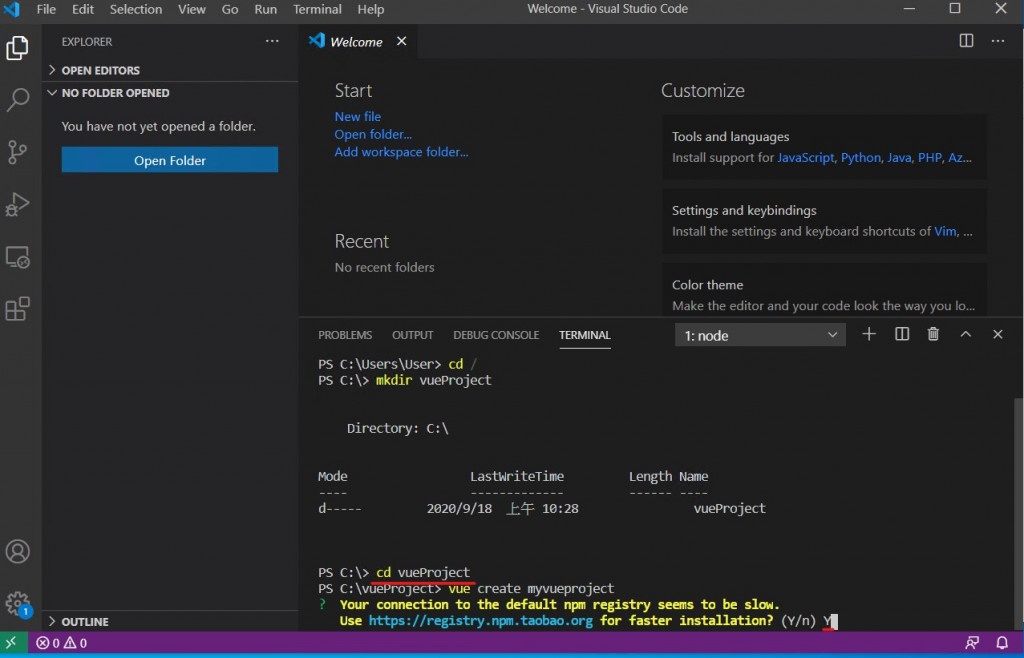The image size is (1024, 658).
Task: Click the Color theme customize card
Action: coord(824,290)
